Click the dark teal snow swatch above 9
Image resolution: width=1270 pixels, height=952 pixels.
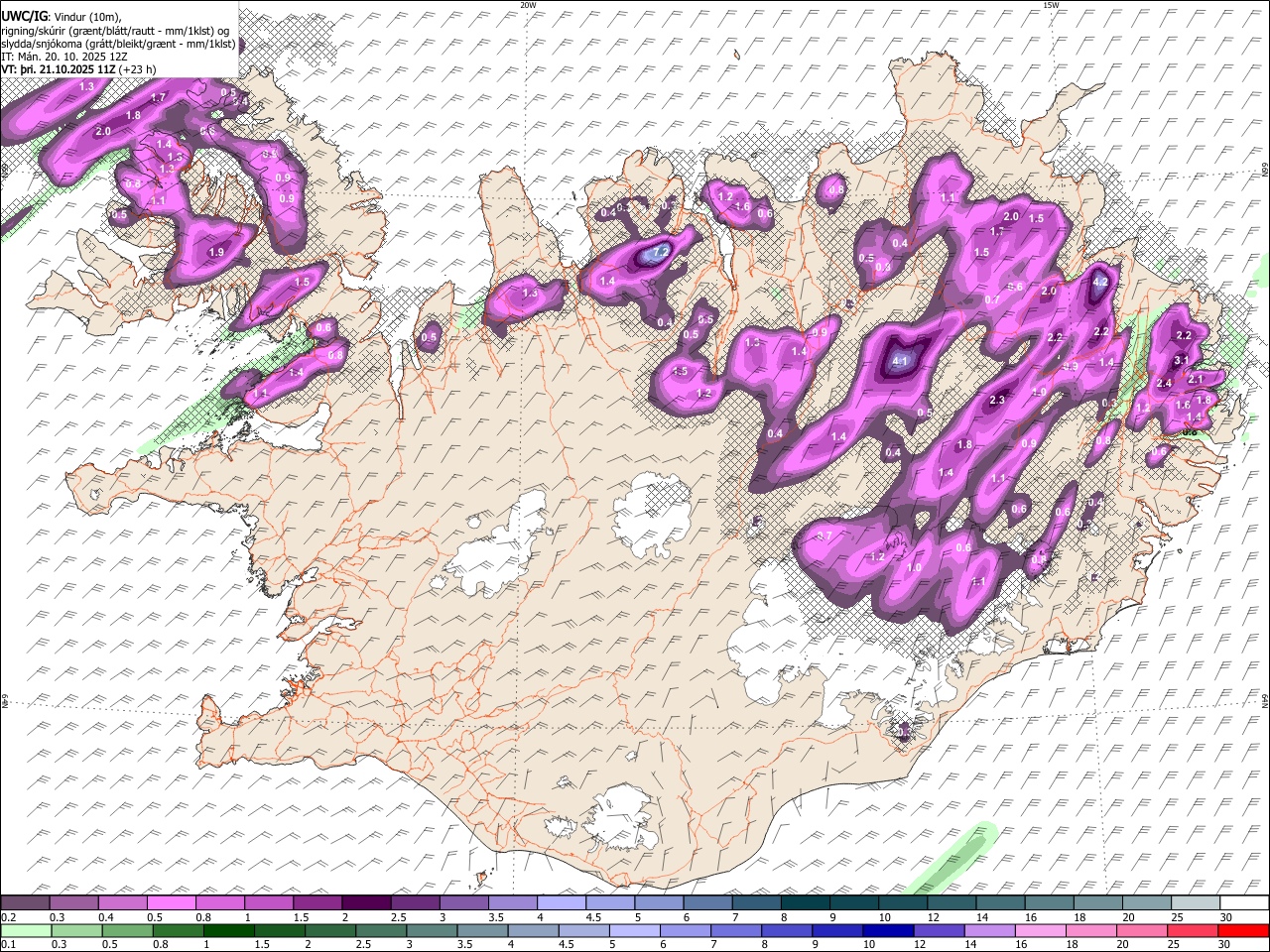(805, 902)
